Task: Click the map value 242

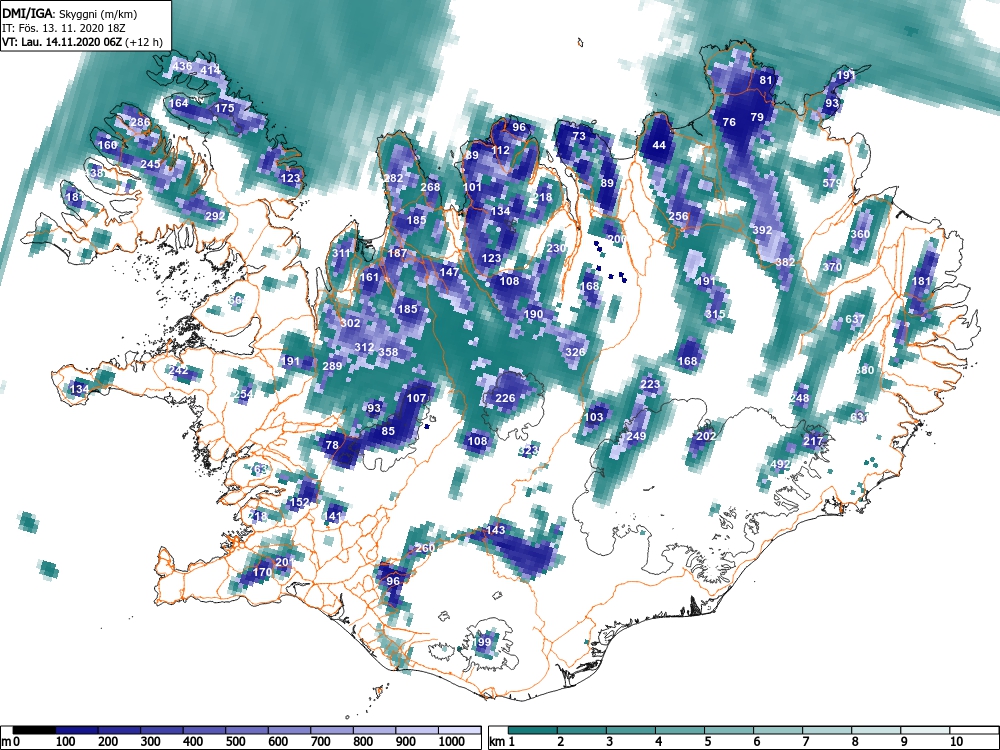Action: pyautogui.click(x=178, y=370)
